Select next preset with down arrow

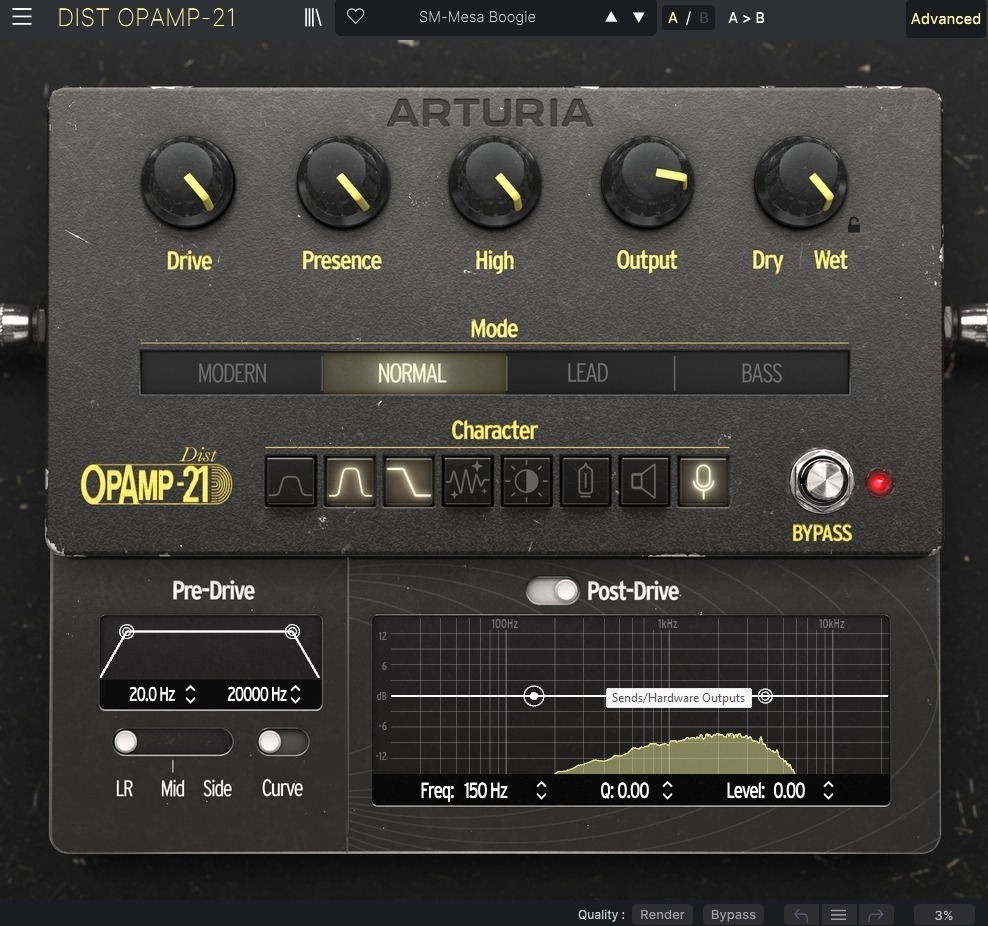[638, 17]
